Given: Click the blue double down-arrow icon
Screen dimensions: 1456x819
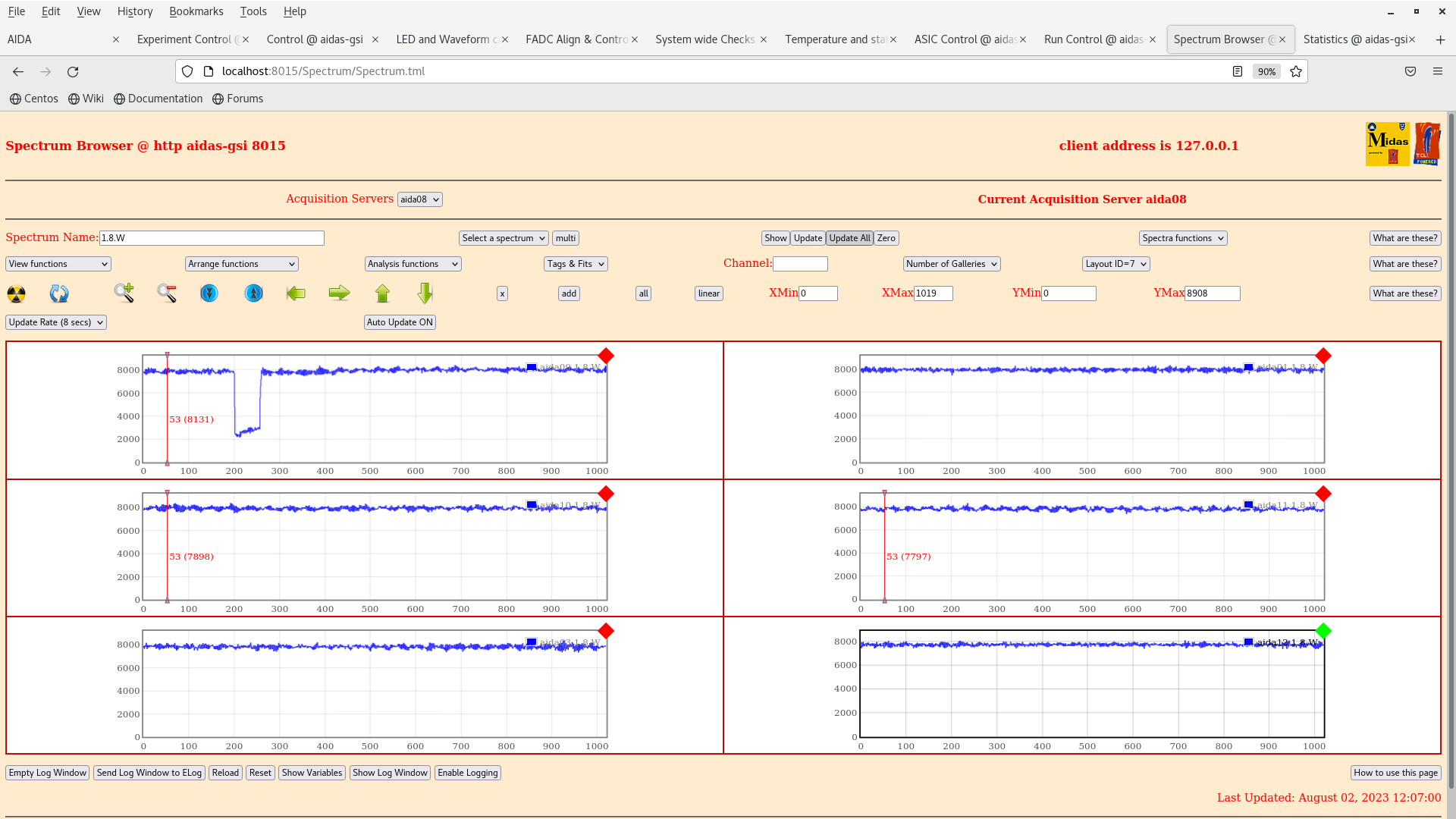Looking at the screenshot, I should 209,293.
